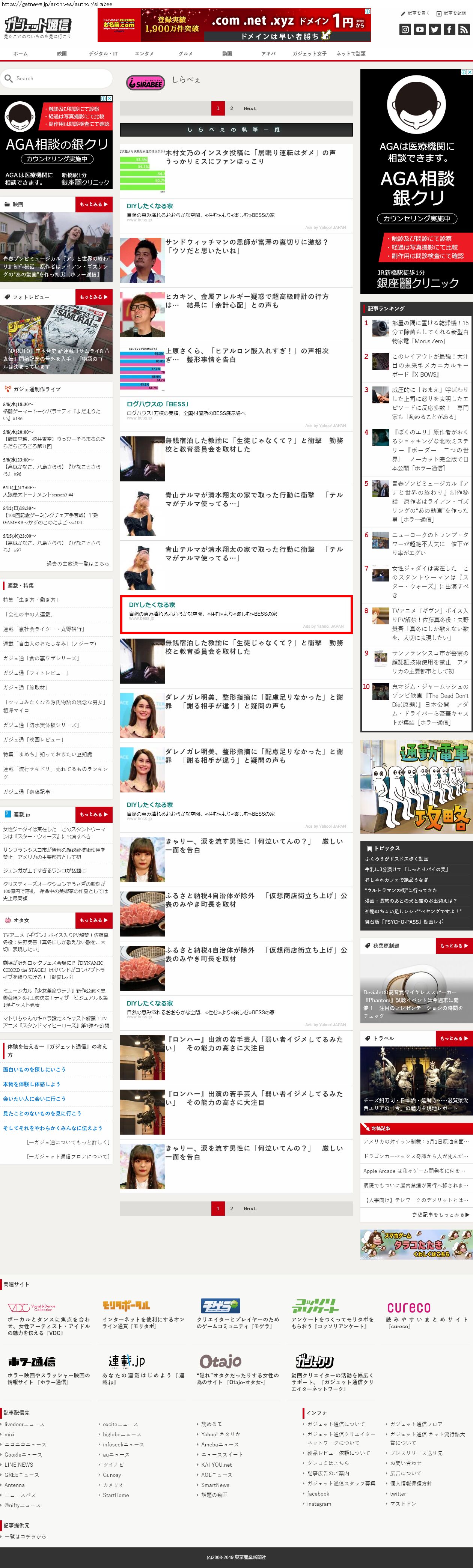The image size is (473, 1568).
Task: Click into the Search input field
Action: 61,78
